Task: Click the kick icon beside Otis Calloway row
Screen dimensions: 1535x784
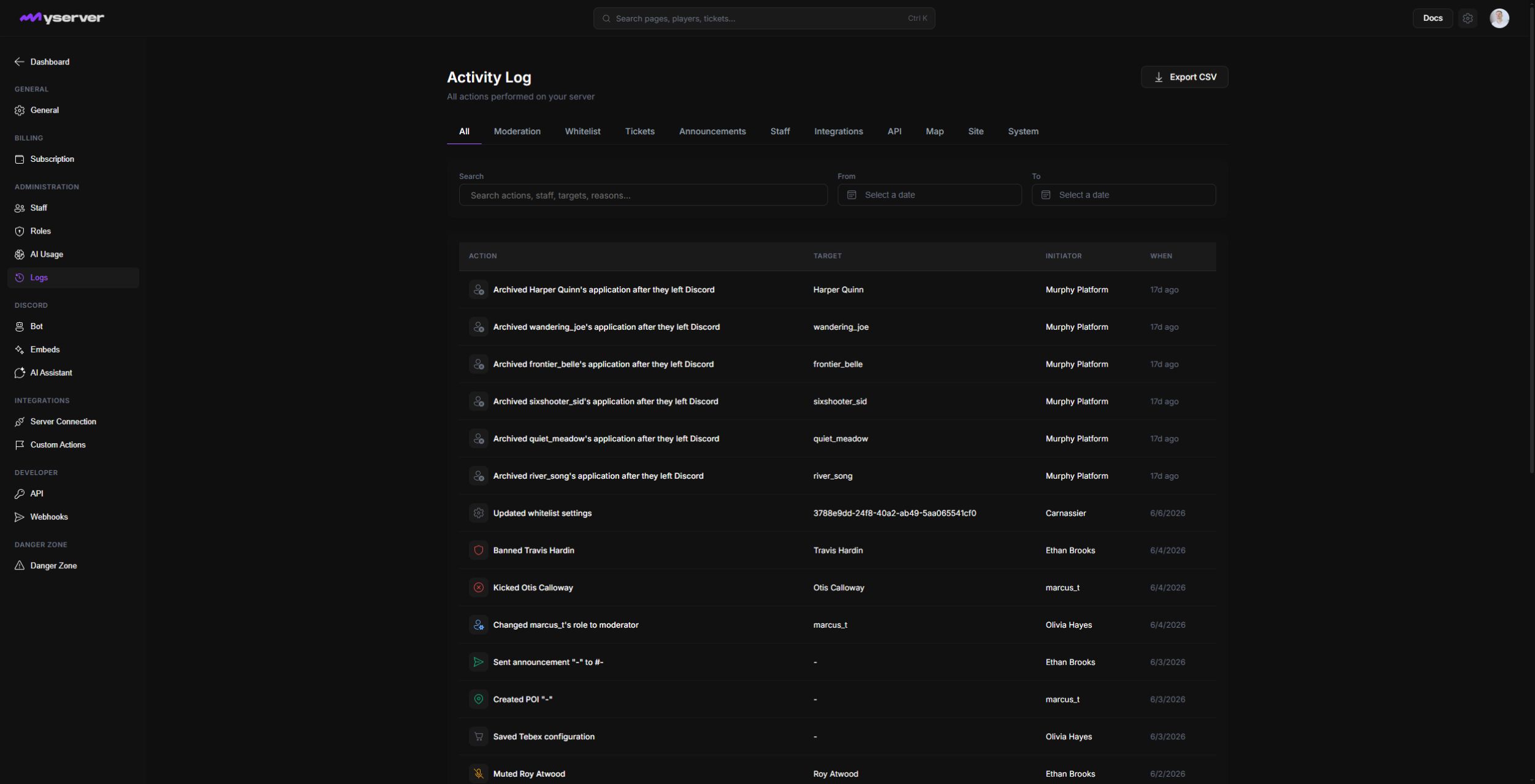Action: tap(479, 587)
